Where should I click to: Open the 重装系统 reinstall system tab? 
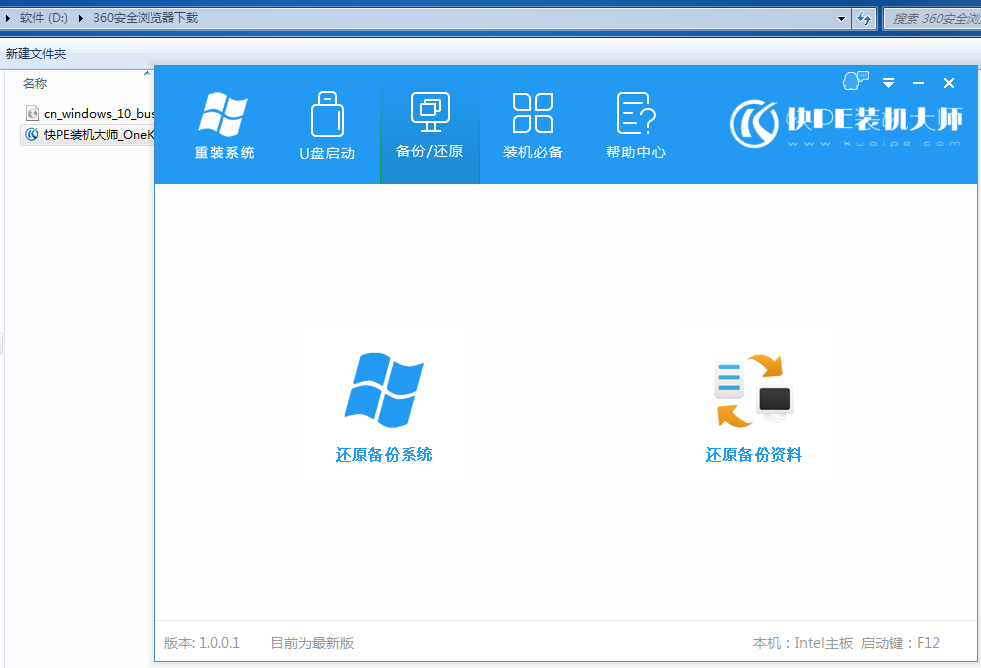[224, 126]
